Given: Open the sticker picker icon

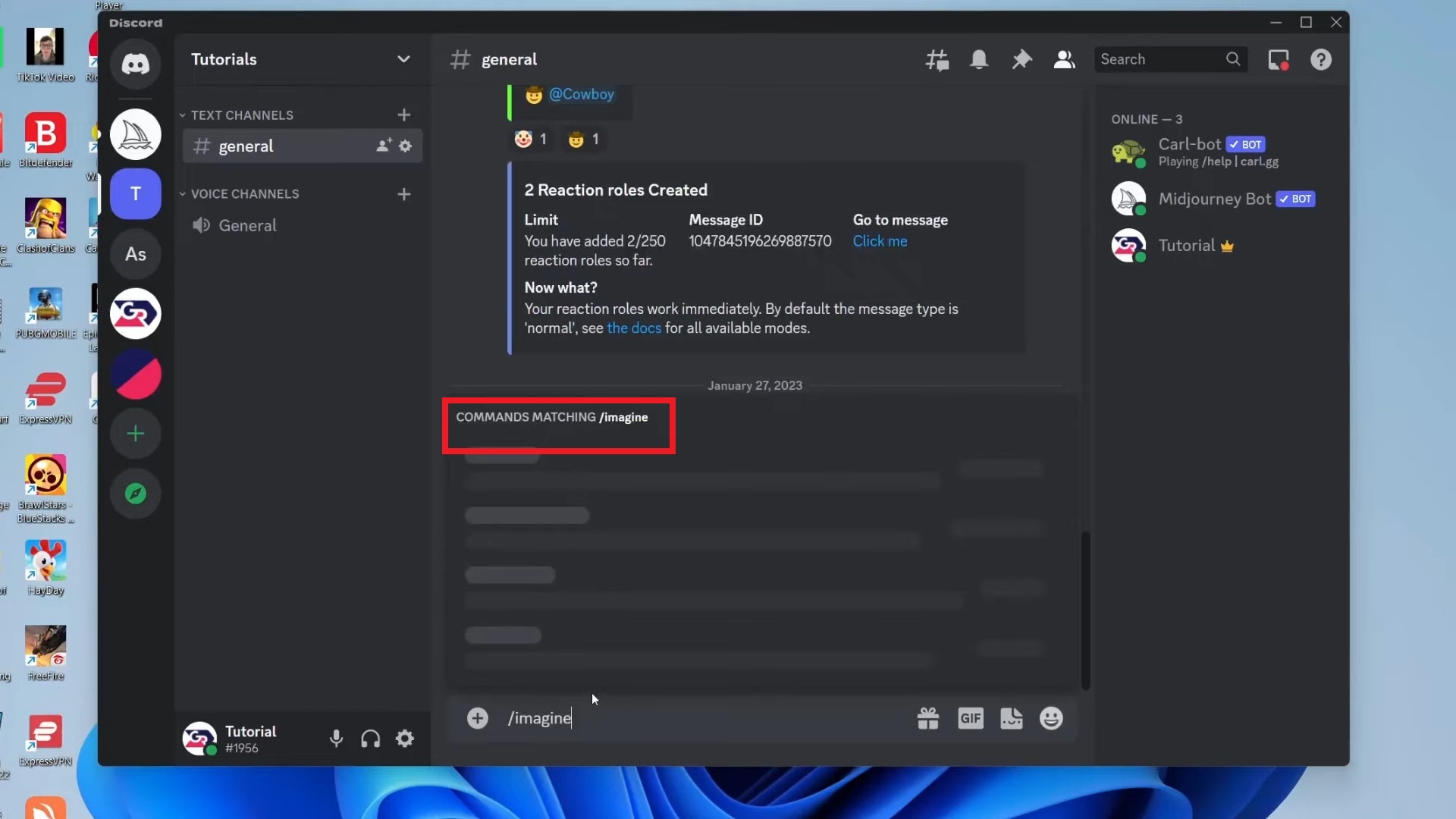Looking at the screenshot, I should pos(1011,718).
